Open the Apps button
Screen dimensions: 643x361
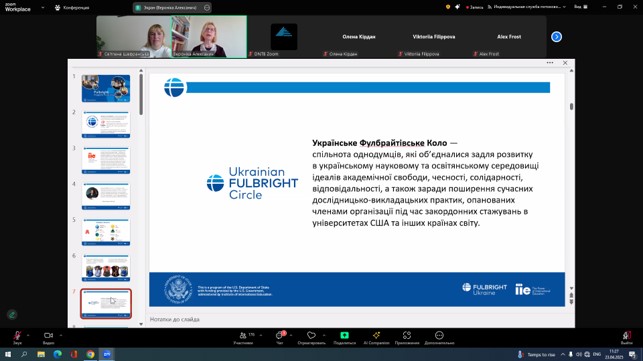407,337
